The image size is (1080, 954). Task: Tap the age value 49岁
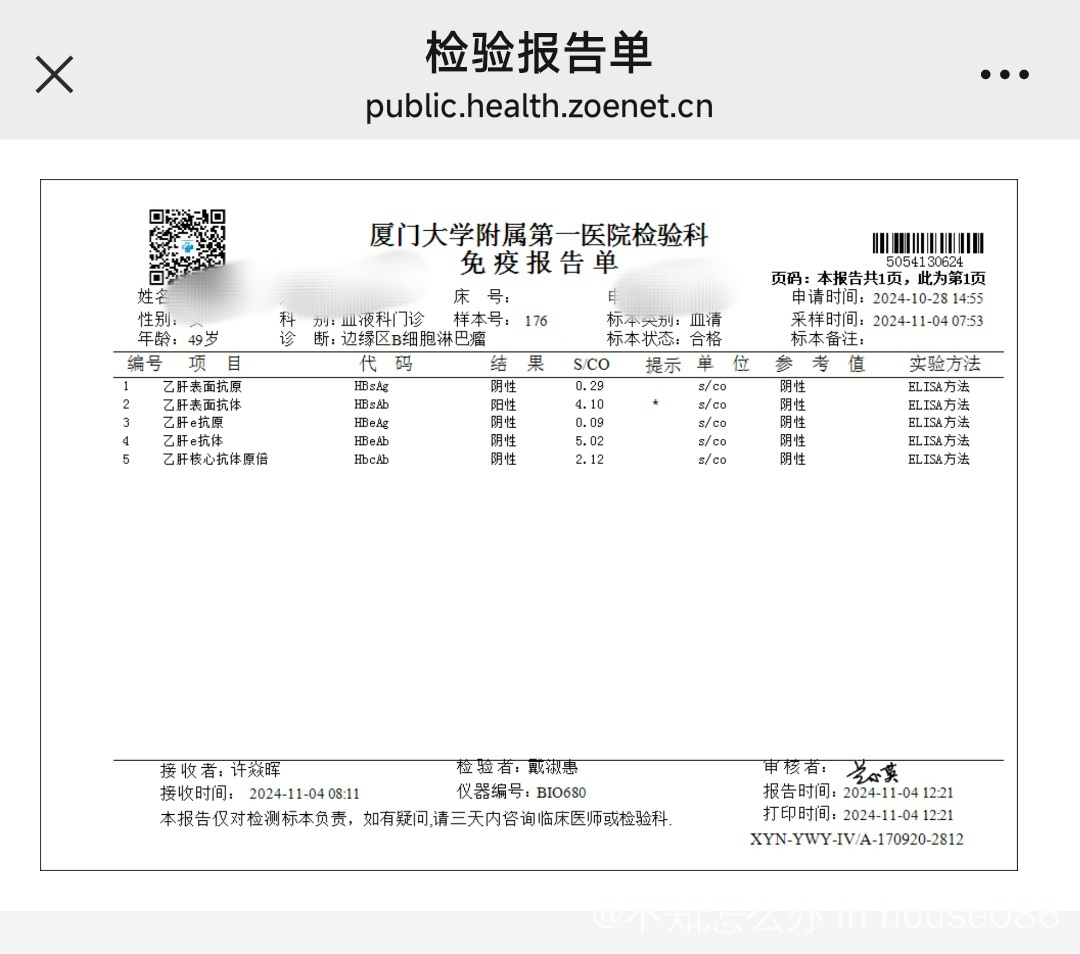tap(203, 340)
